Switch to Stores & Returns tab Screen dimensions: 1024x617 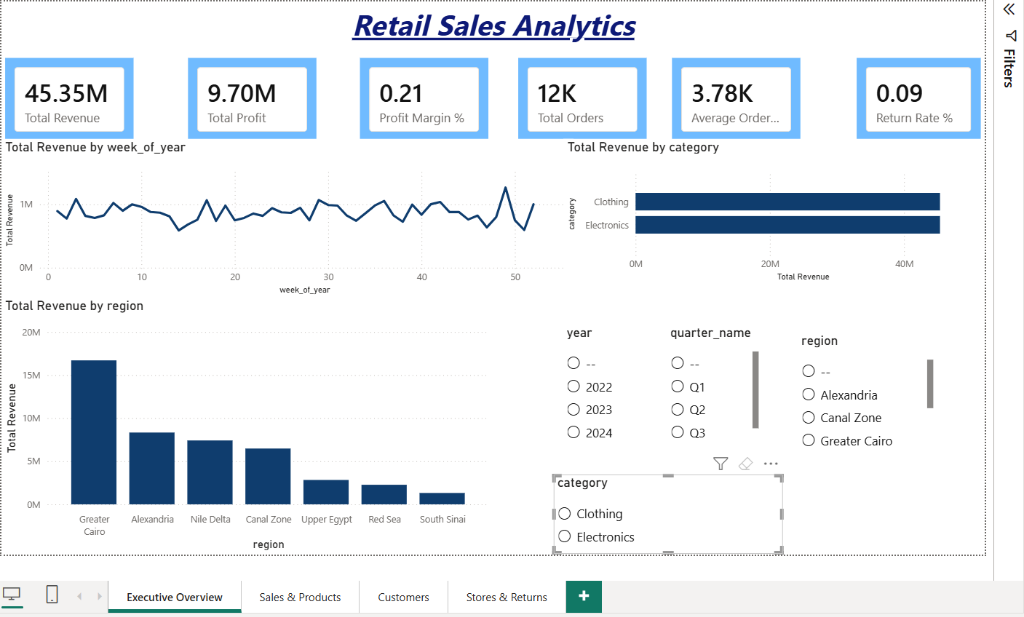click(507, 597)
